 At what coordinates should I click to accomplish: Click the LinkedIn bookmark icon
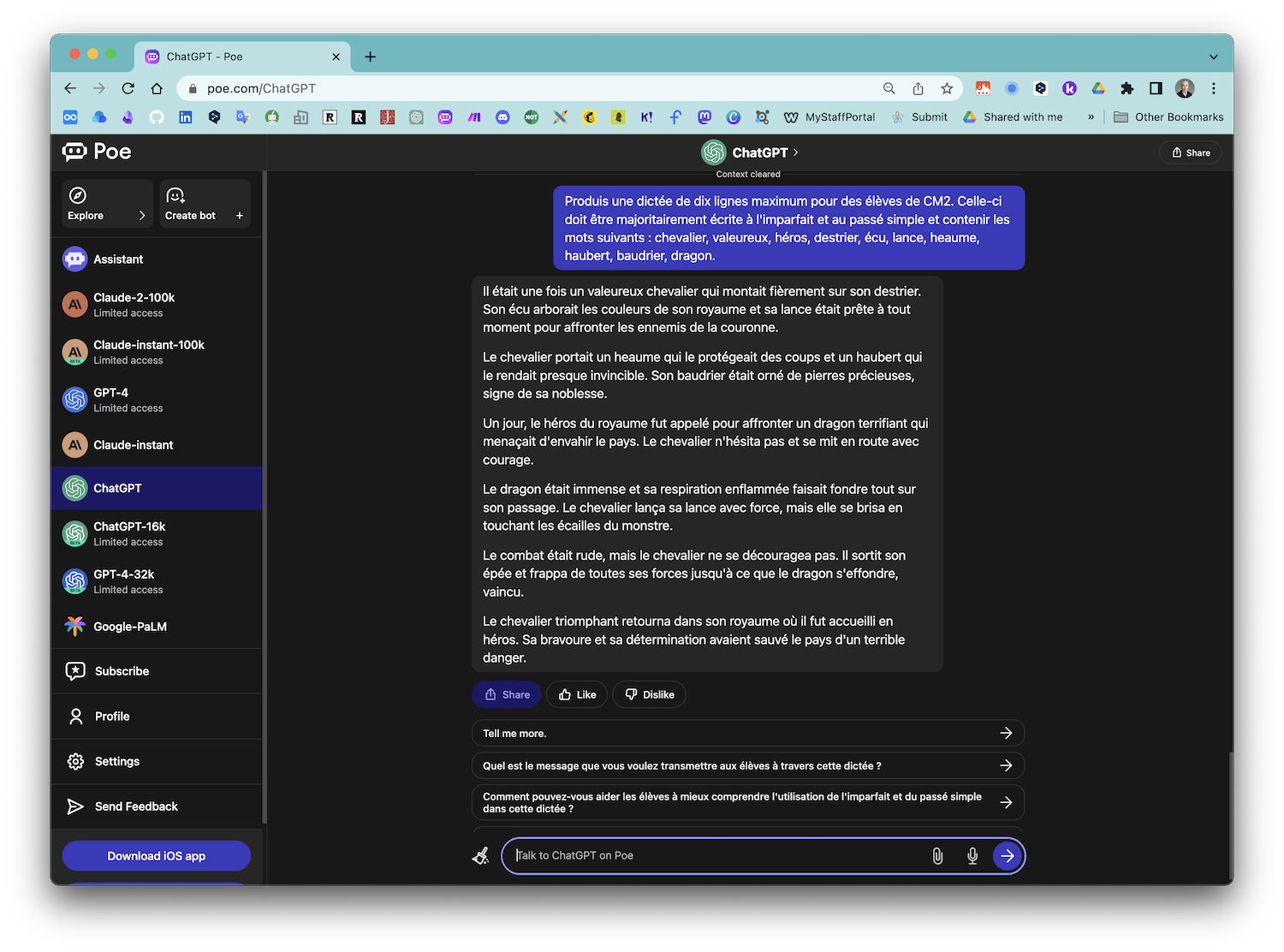tap(186, 117)
